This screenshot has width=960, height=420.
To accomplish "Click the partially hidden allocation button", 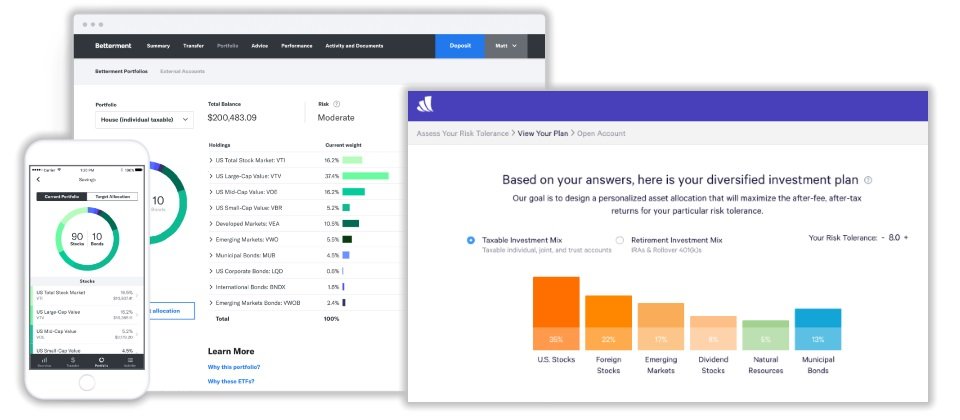I will pyautogui.click(x=171, y=311).
